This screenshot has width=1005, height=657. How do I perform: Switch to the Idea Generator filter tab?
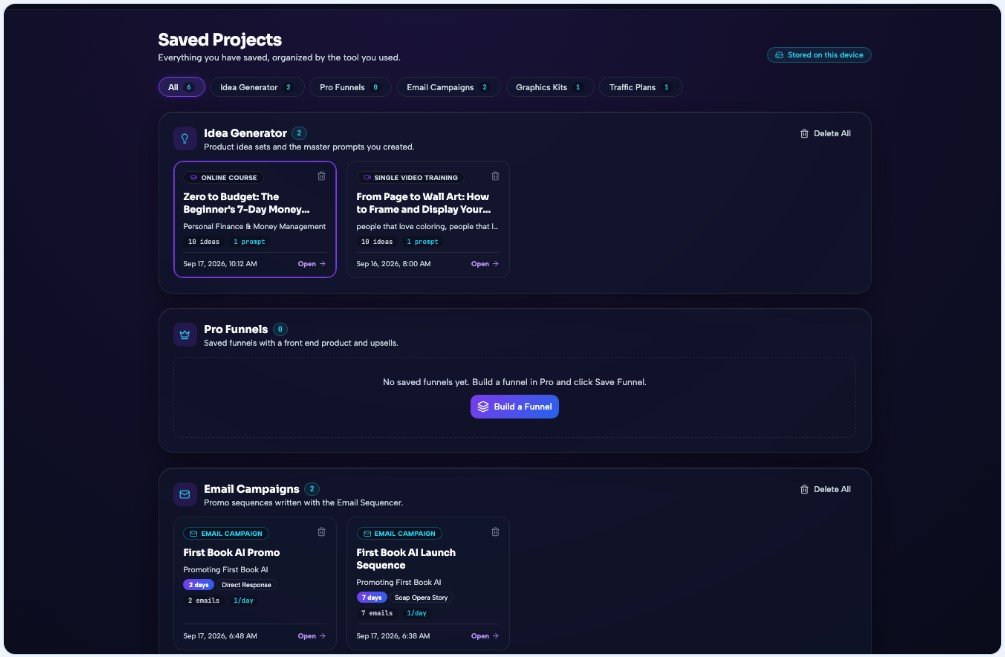pos(256,87)
